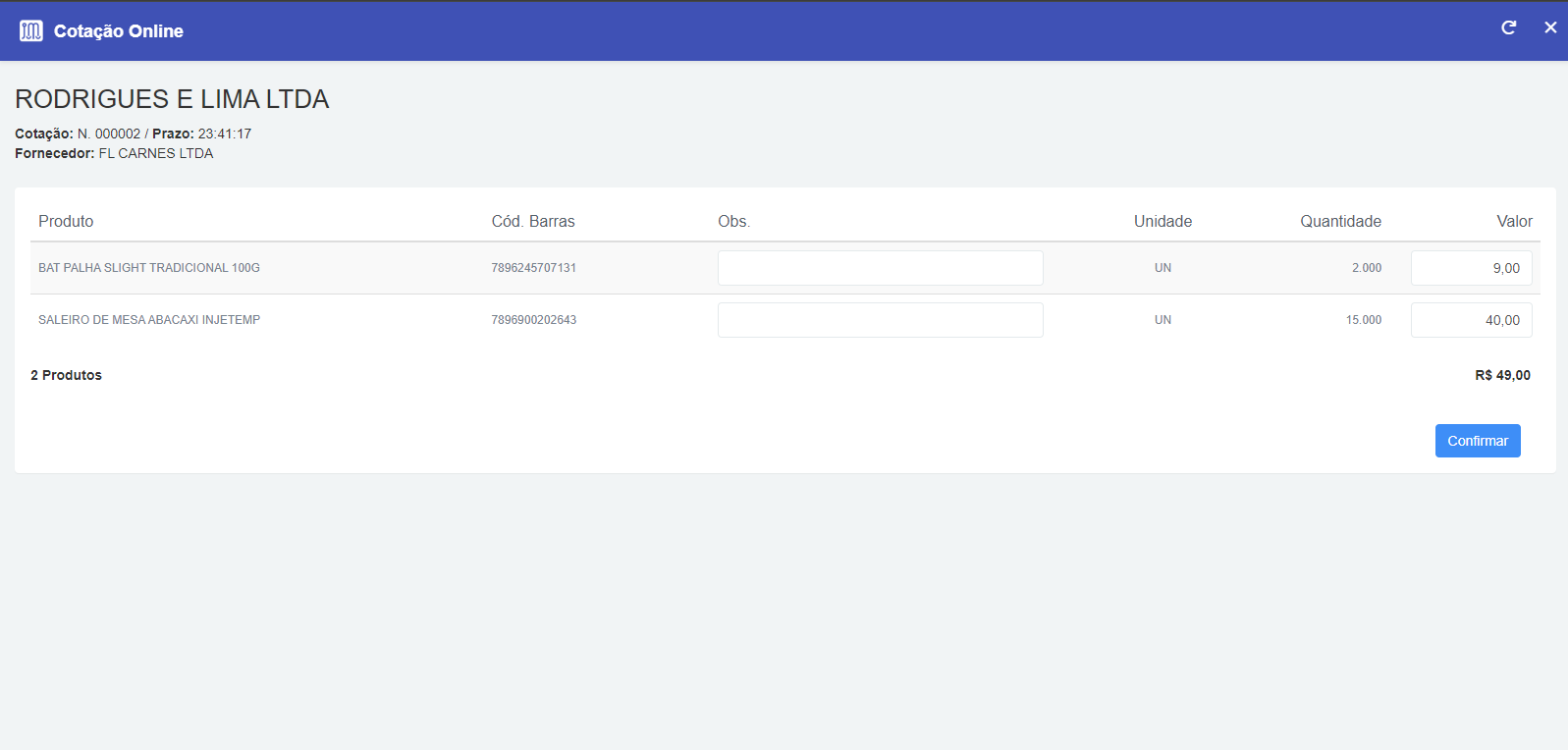The height and width of the screenshot is (750, 1568).
Task: Click the RODRIGUES E LIMA LTDA heading
Action: (x=172, y=99)
